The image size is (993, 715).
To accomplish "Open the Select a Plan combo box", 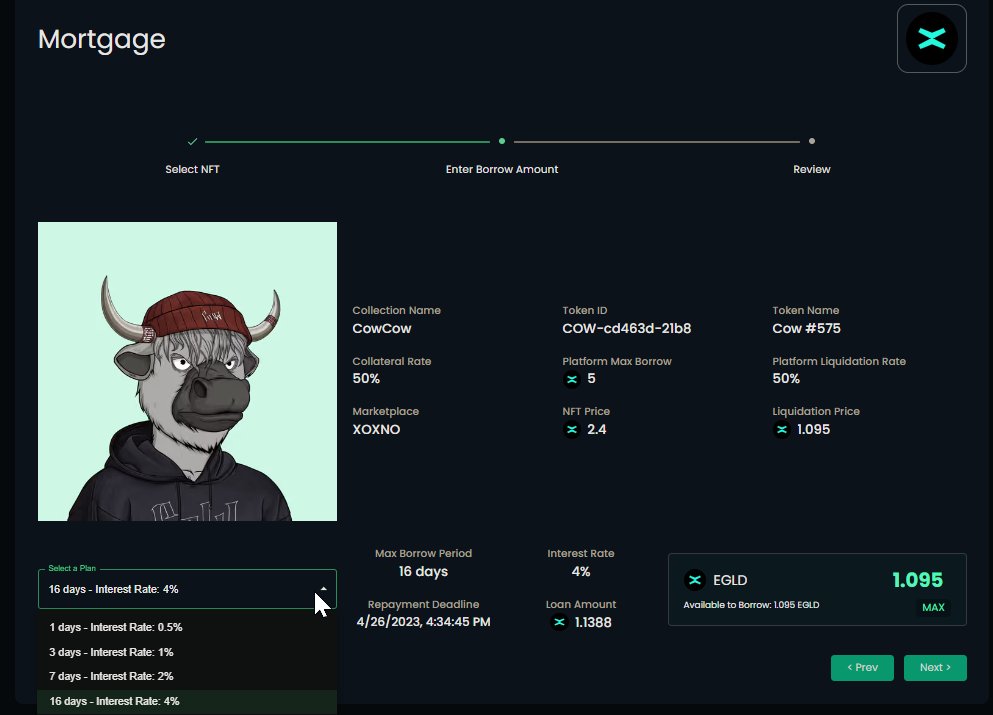I will [187, 589].
